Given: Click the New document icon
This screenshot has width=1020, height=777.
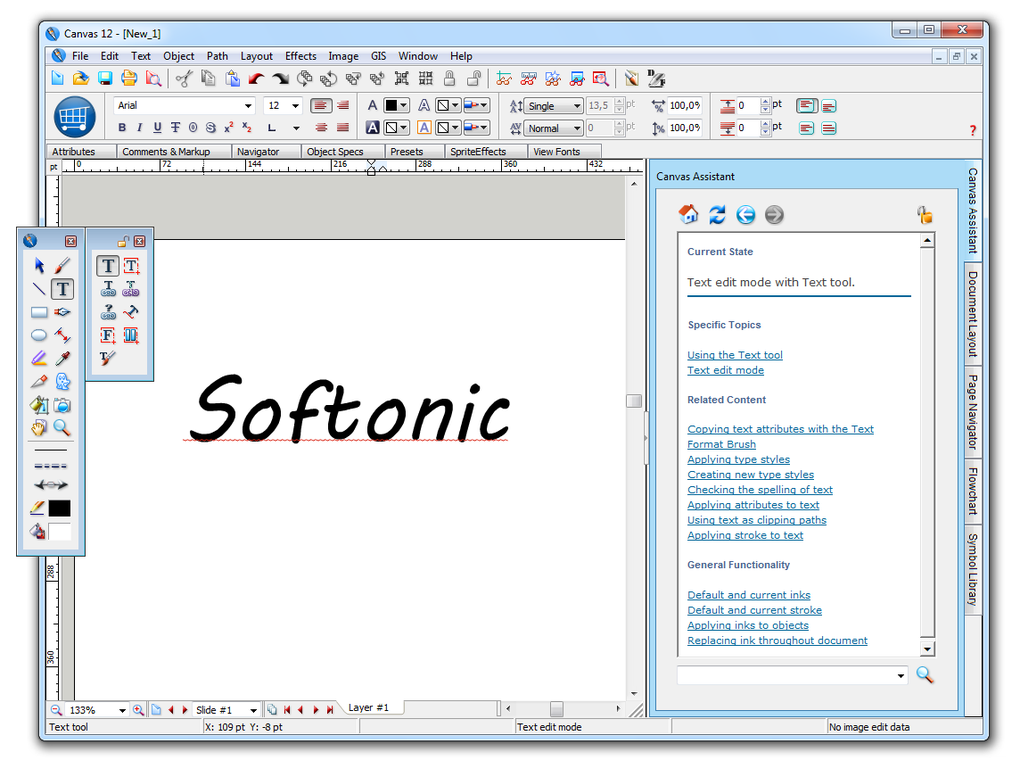Looking at the screenshot, I should tap(58, 79).
